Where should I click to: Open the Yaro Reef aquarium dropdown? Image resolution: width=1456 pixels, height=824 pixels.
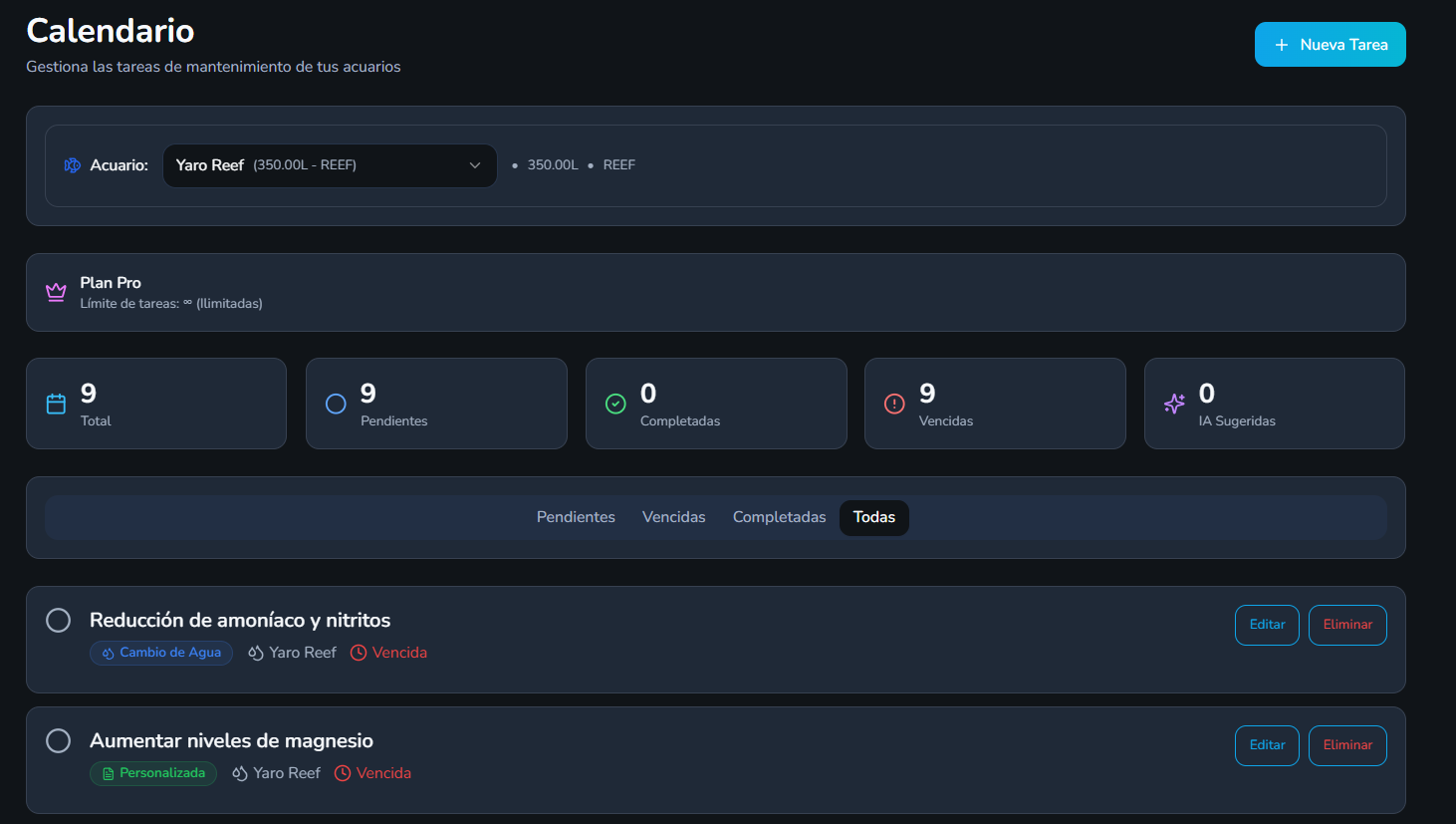pyautogui.click(x=330, y=165)
